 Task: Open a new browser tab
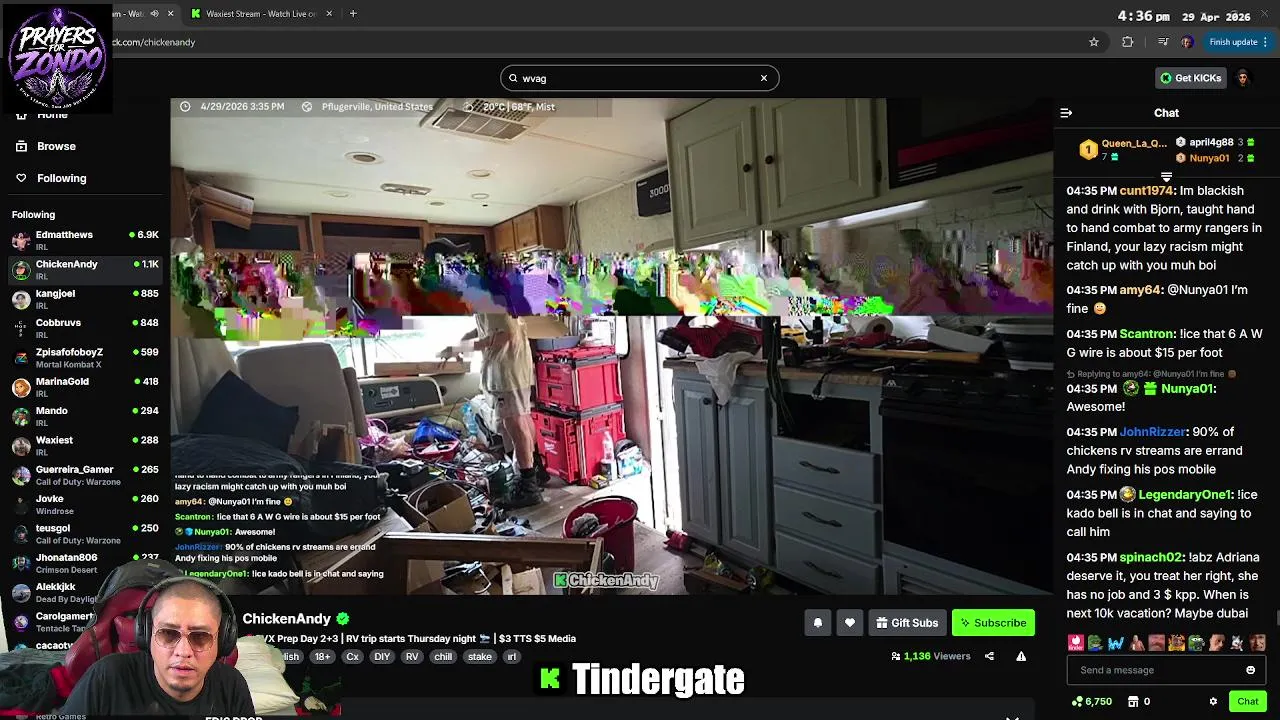pos(353,14)
